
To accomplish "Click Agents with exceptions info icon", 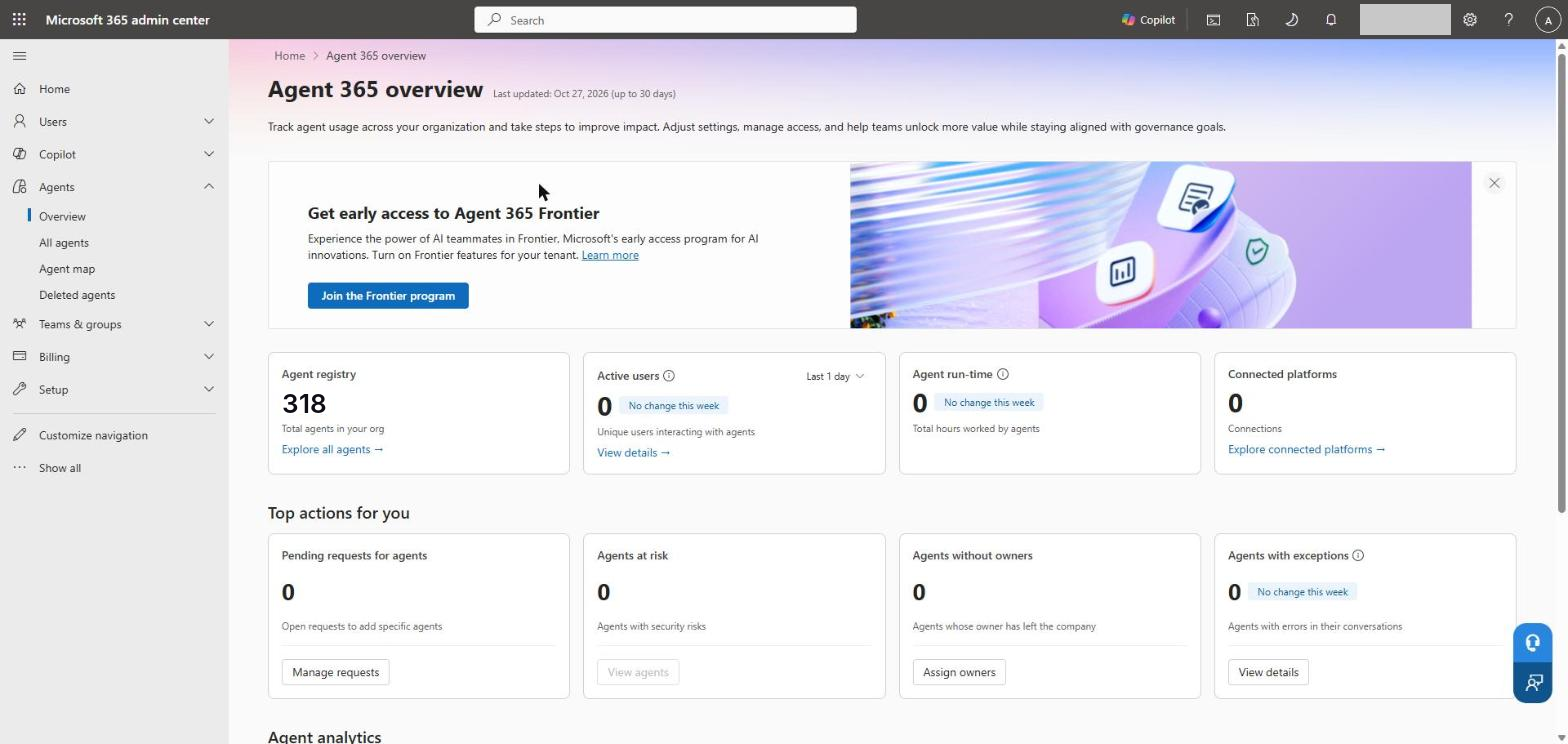I will [1358, 555].
